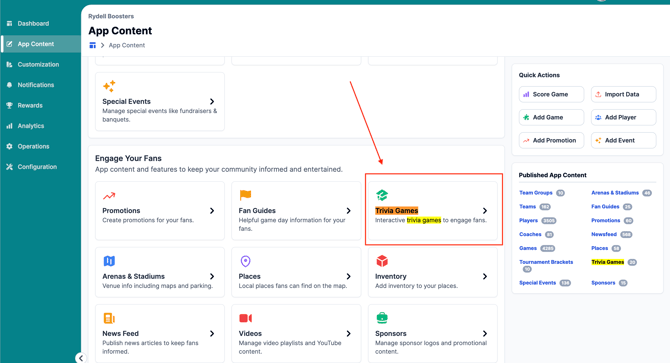Expand News Feed via its right chevron

[212, 334]
